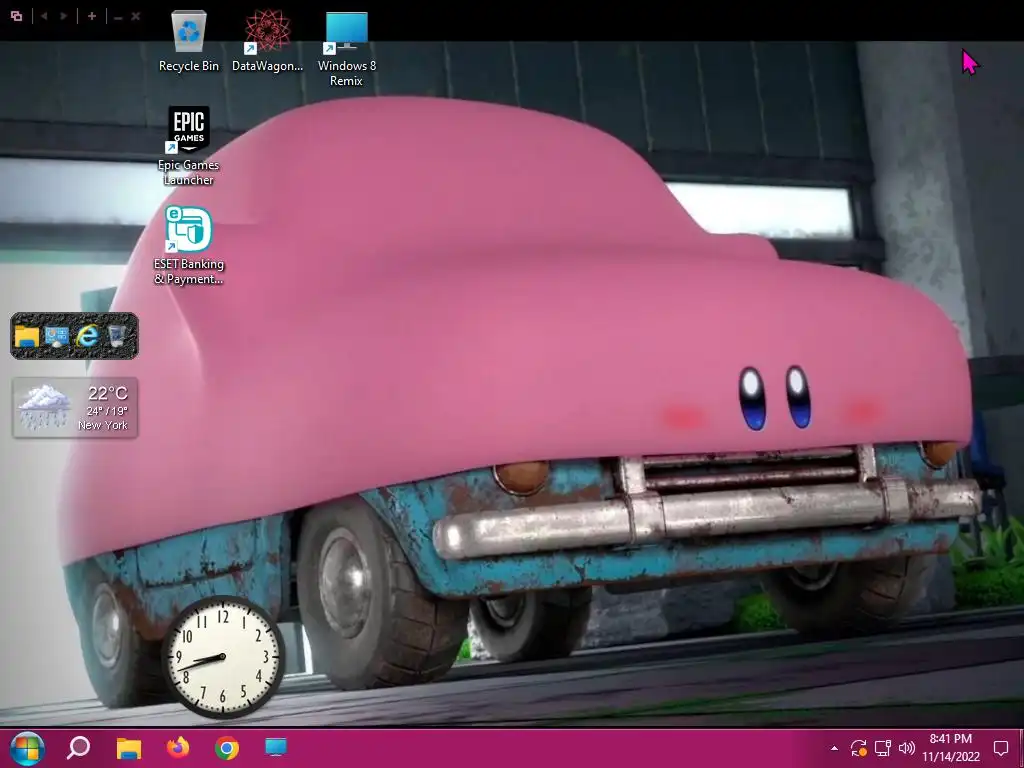Click the analog clock gadget
Viewport: 1024px width, 768px height.
[x=223, y=657]
